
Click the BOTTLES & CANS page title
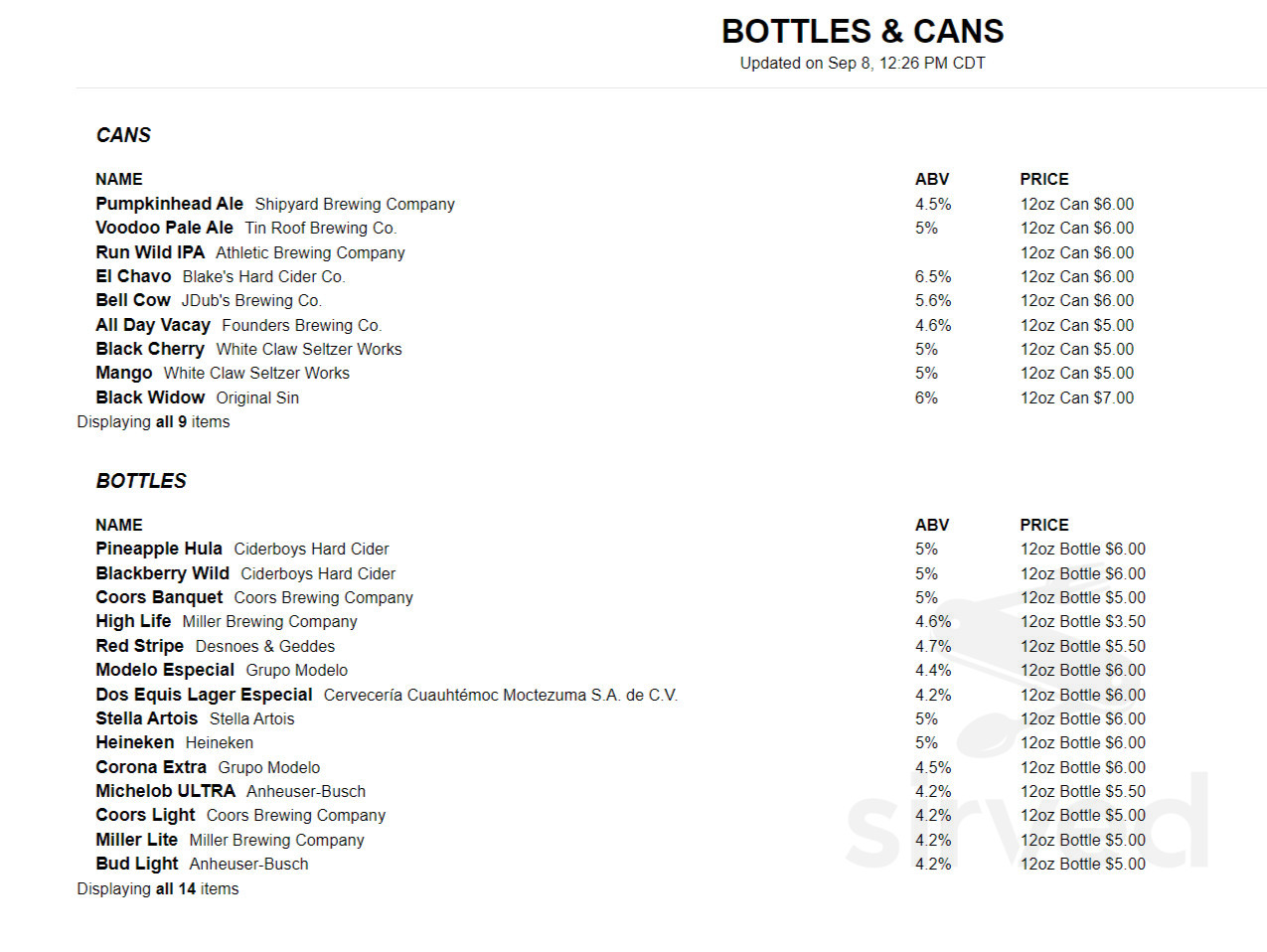click(x=863, y=32)
